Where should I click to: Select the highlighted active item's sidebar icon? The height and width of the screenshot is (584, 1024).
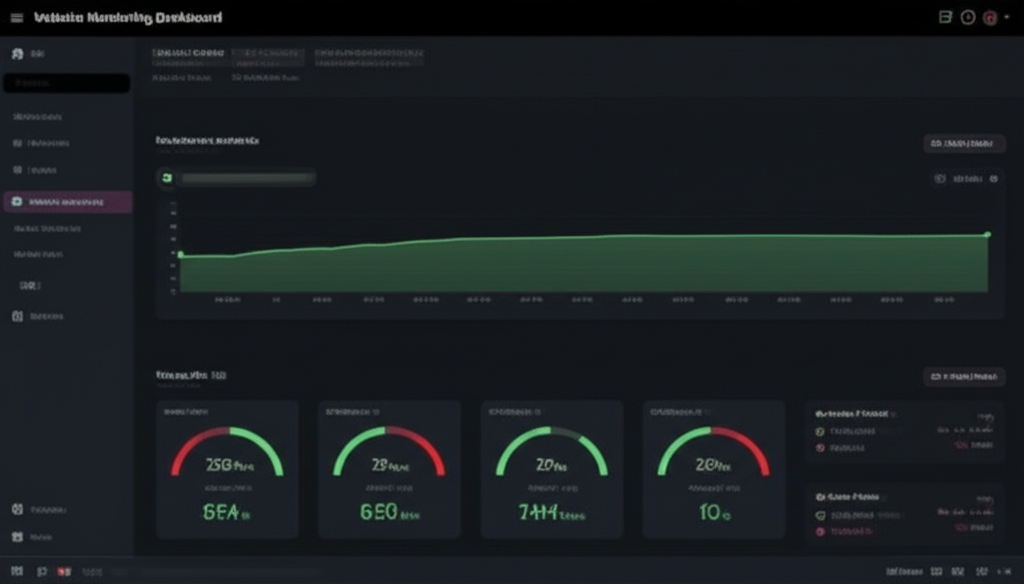click(16, 202)
